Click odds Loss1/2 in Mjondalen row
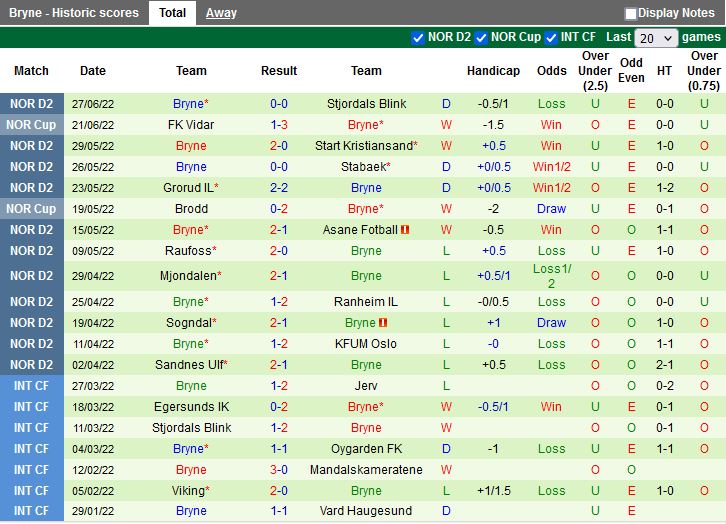726x524 pixels. tap(551, 276)
